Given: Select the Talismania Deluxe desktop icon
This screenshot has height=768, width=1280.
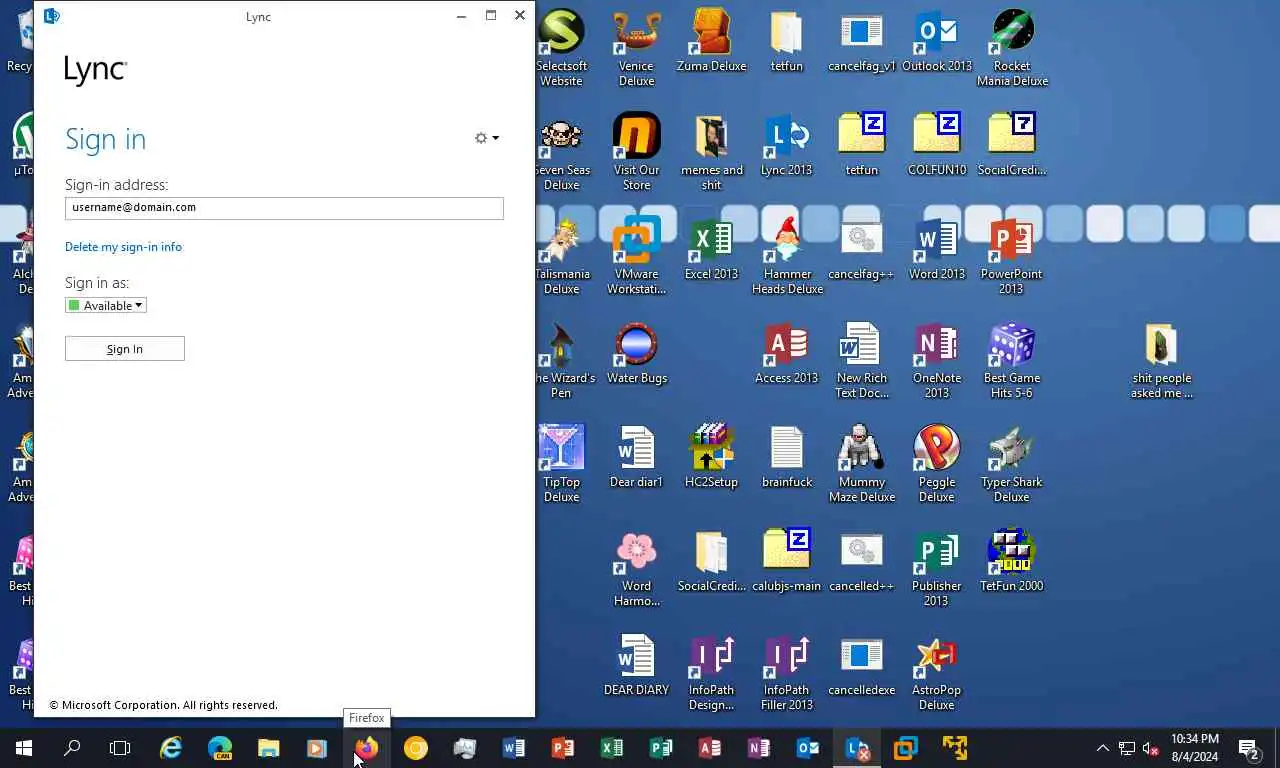Looking at the screenshot, I should 561,256.
